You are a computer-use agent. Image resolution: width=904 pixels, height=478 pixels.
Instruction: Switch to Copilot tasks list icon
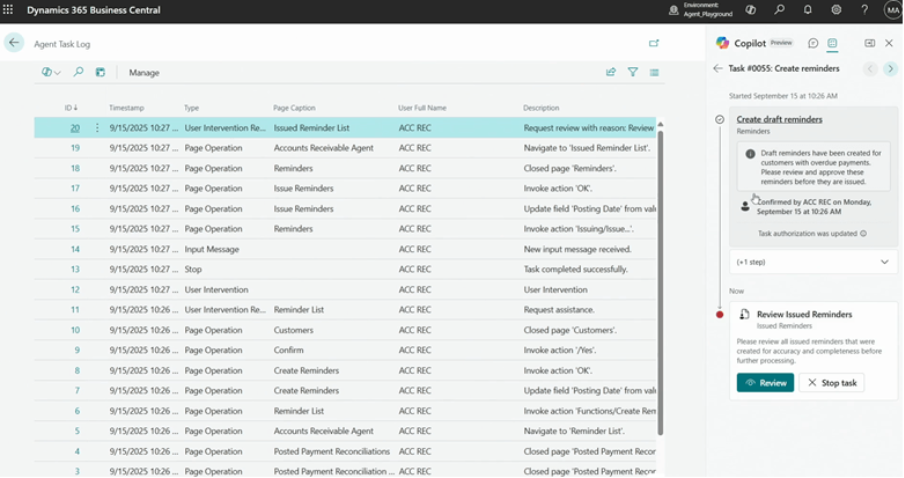pyautogui.click(x=832, y=43)
